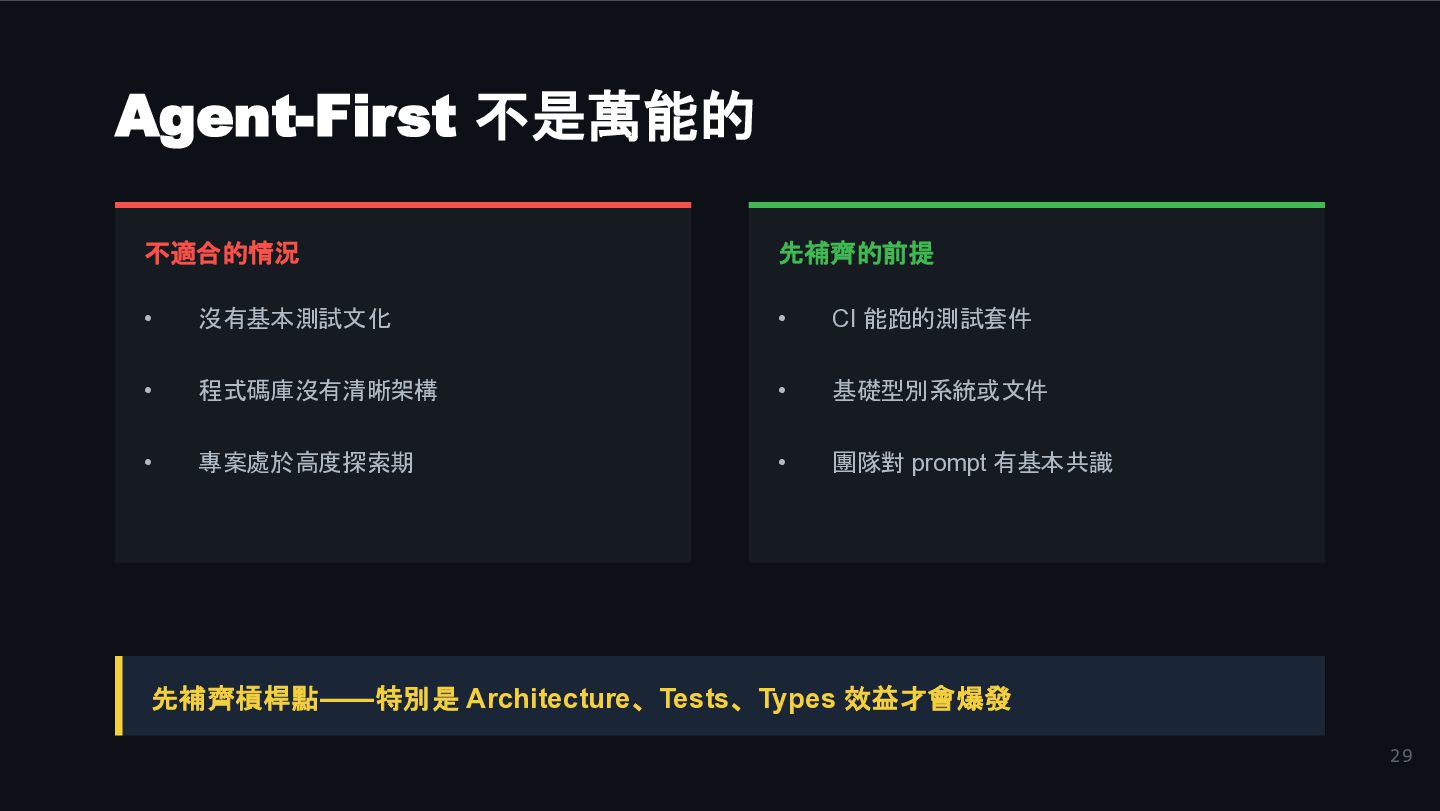Click the bullet dot before '專案處於高度探索期'
Image resolution: width=1440 pixels, height=811 pixels.
(x=148, y=463)
